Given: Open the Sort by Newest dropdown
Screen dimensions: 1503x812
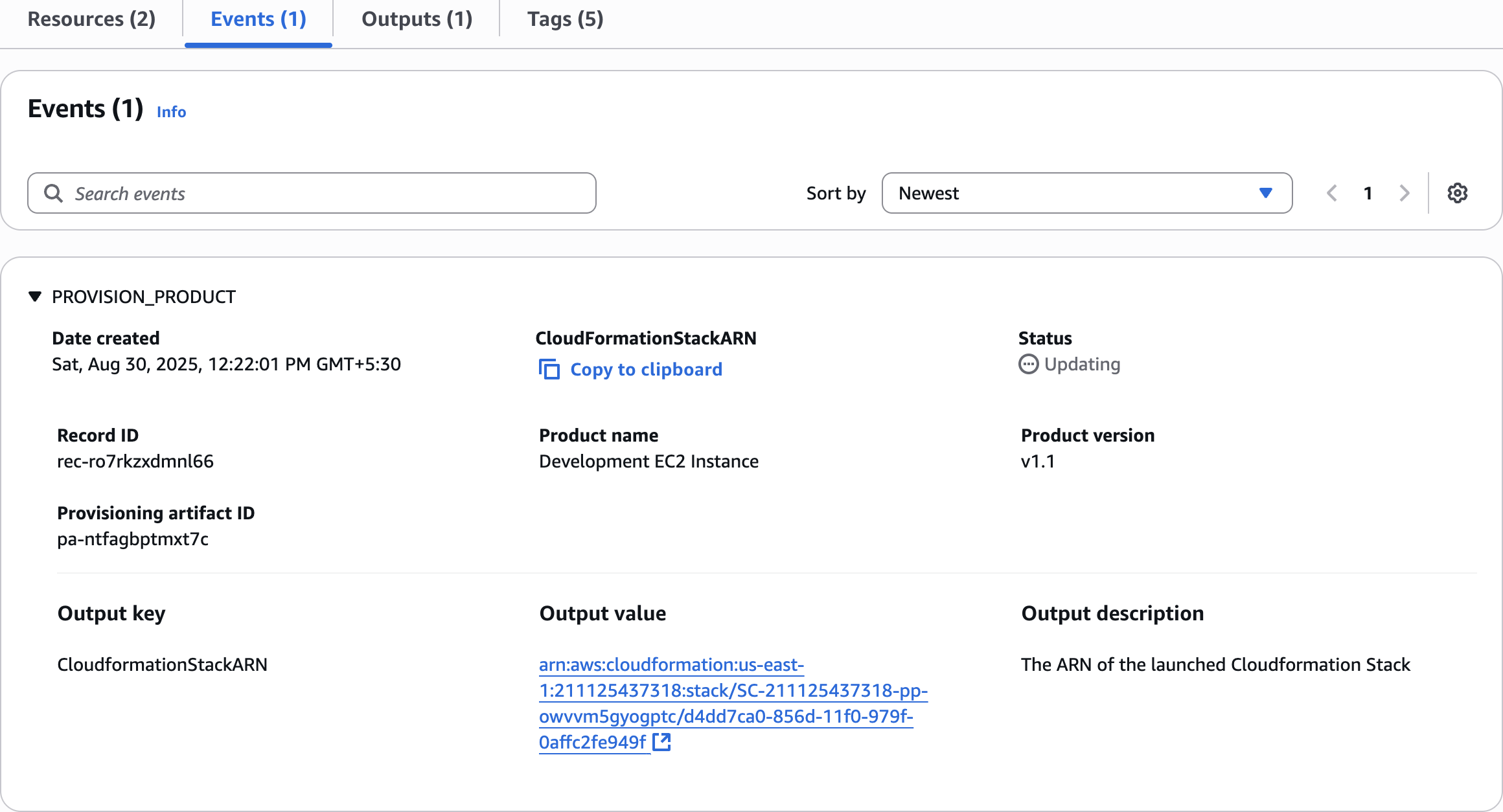Looking at the screenshot, I should 1086,193.
